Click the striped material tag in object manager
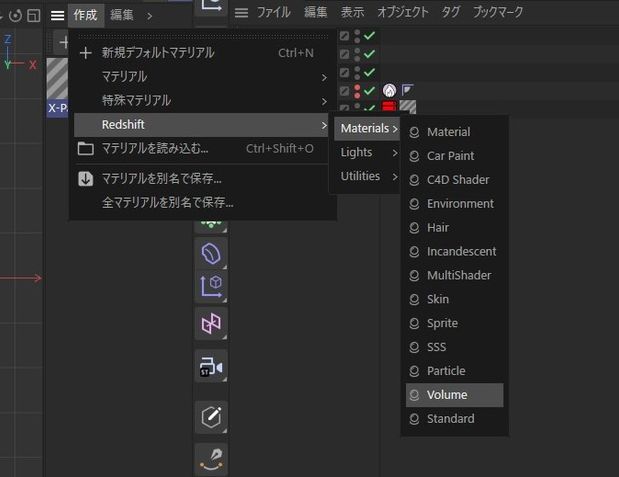 (x=408, y=107)
